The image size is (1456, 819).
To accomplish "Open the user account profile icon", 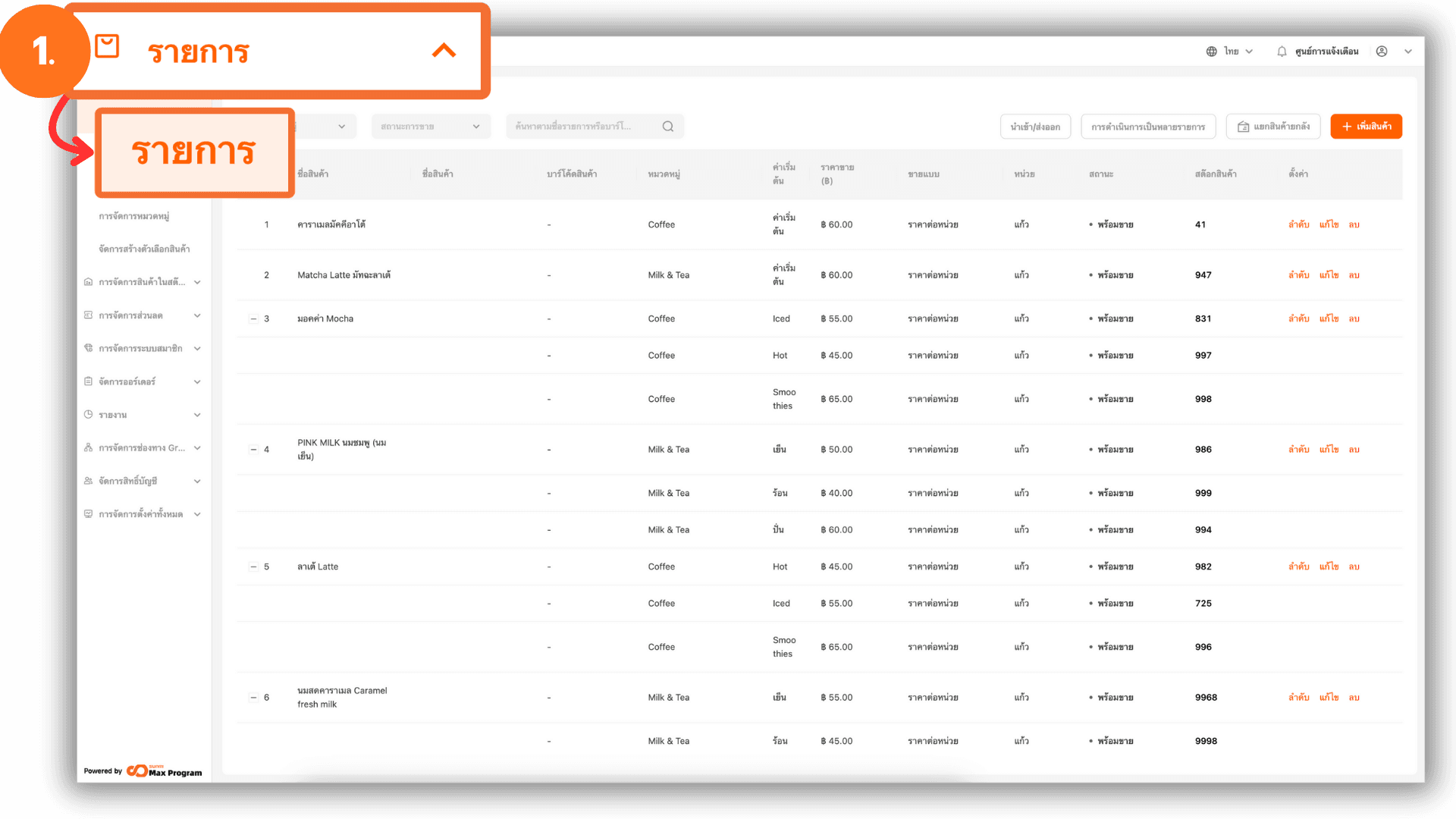I will pos(1382,52).
